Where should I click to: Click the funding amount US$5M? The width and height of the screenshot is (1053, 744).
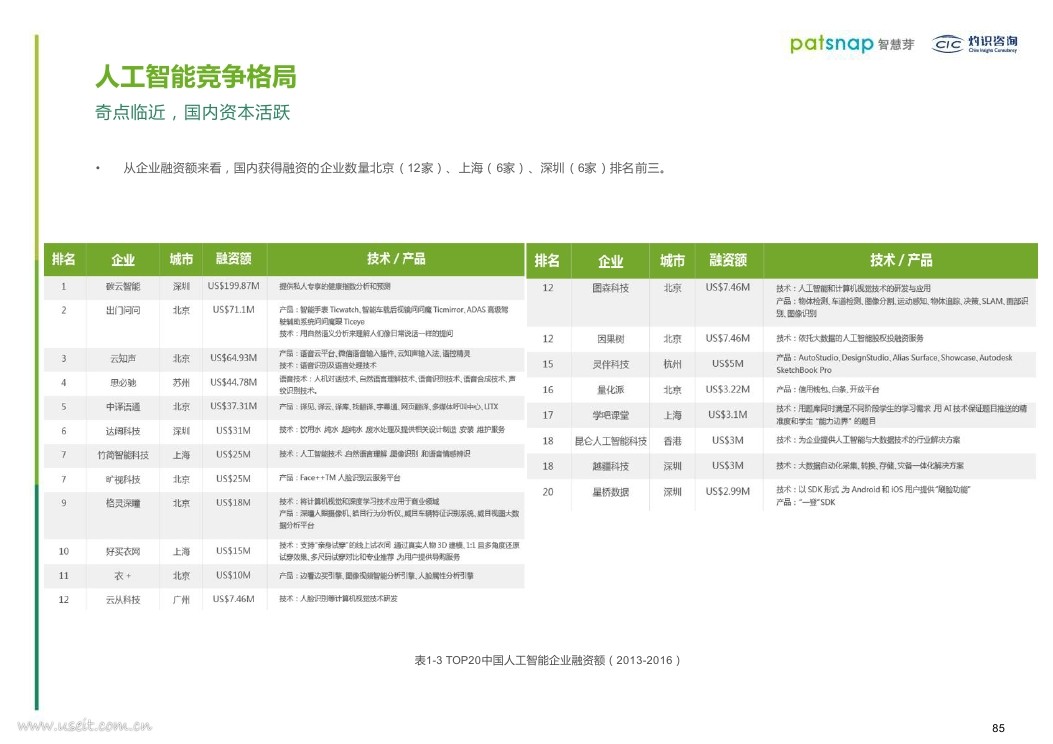[727, 364]
